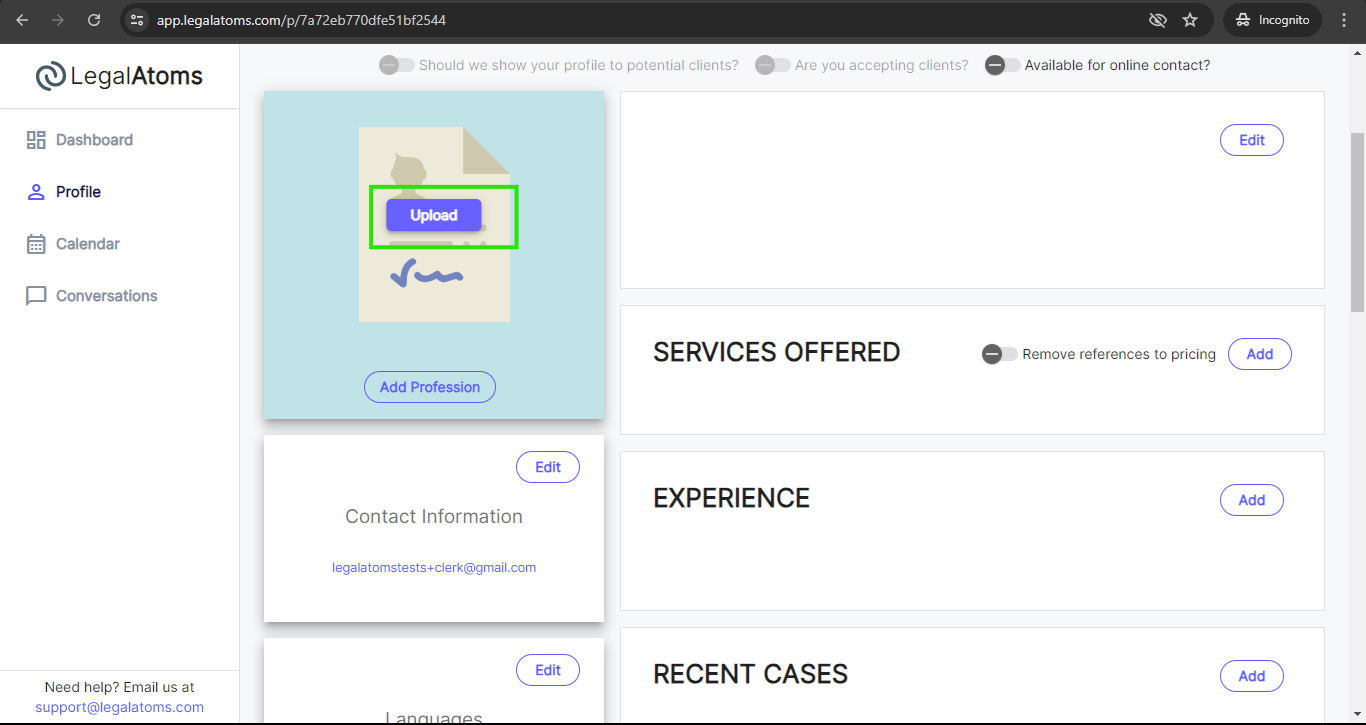This screenshot has width=1366, height=725.
Task: Open the Conversations chat bubble icon
Action: coord(36,296)
